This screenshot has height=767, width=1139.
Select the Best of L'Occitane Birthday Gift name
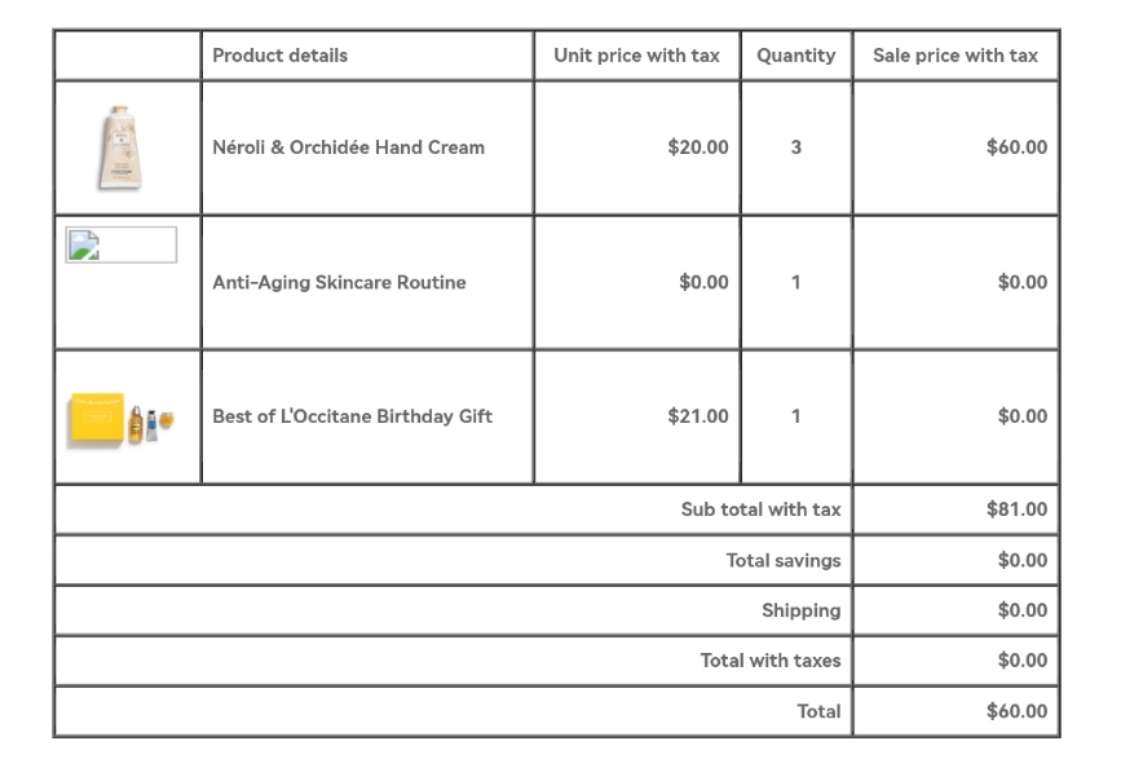click(x=352, y=416)
